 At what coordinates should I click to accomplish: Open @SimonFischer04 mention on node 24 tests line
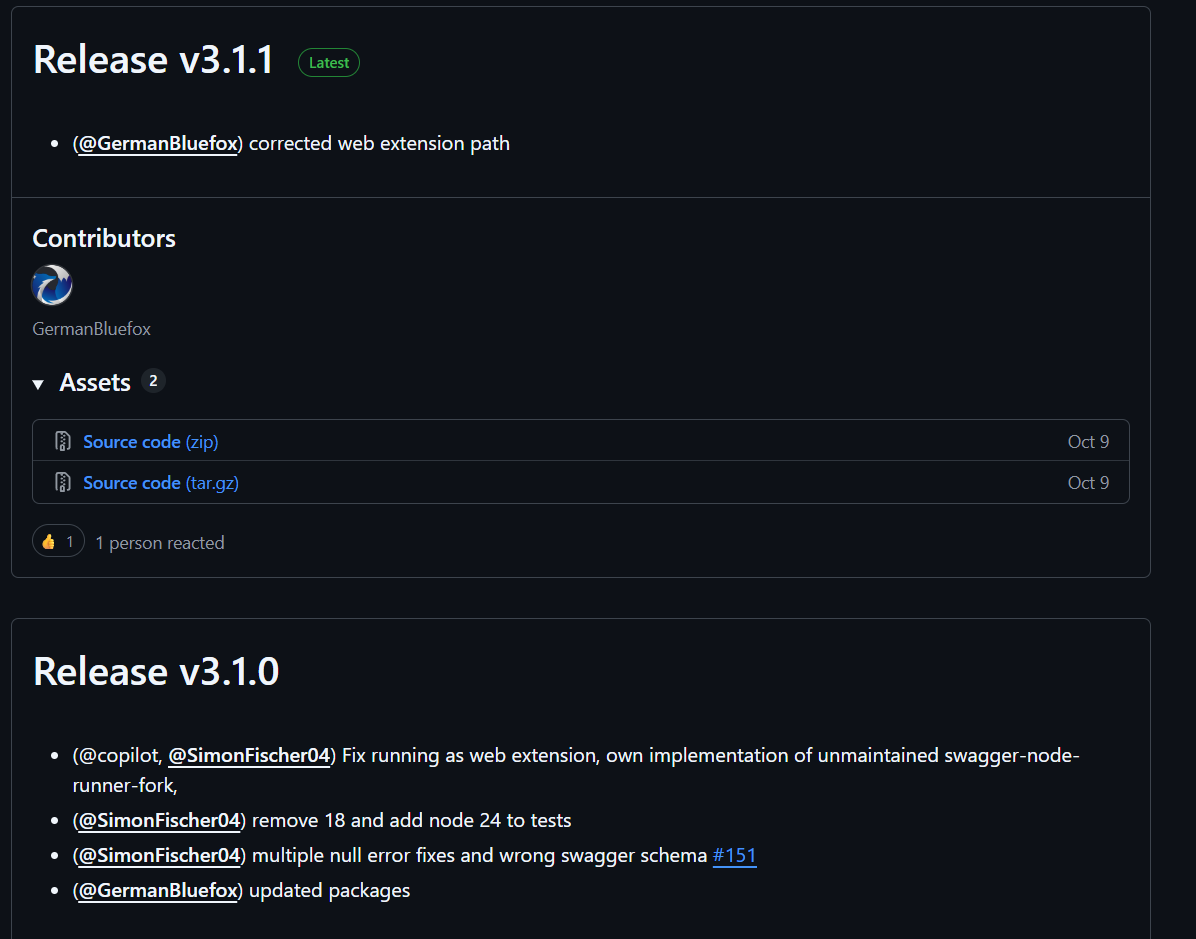coord(159,820)
